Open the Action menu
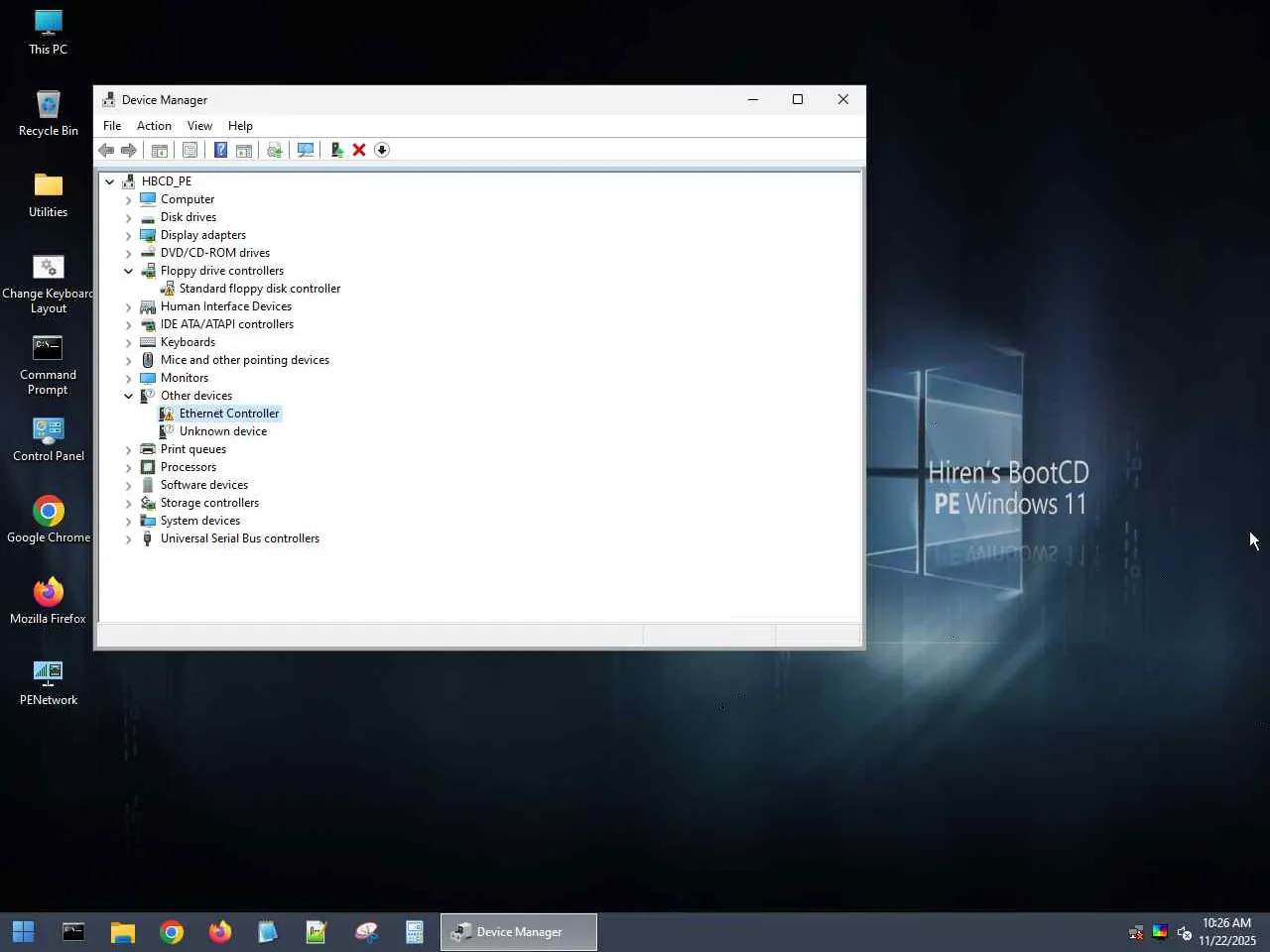Screen dimensions: 1270x952 point(154,126)
